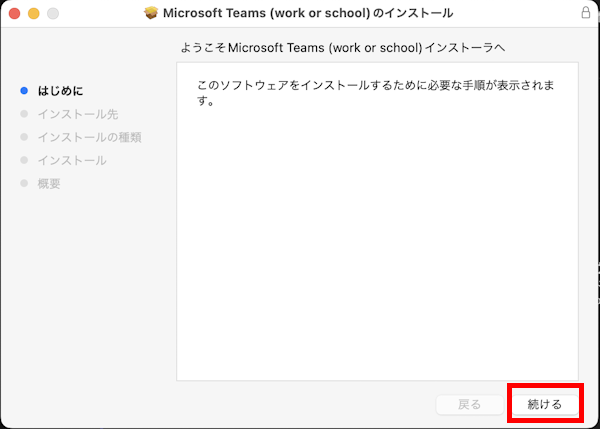This screenshot has height=429, width=600.
Task: Click the window title Microsoft Teams のインストール
Action: click(x=309, y=13)
